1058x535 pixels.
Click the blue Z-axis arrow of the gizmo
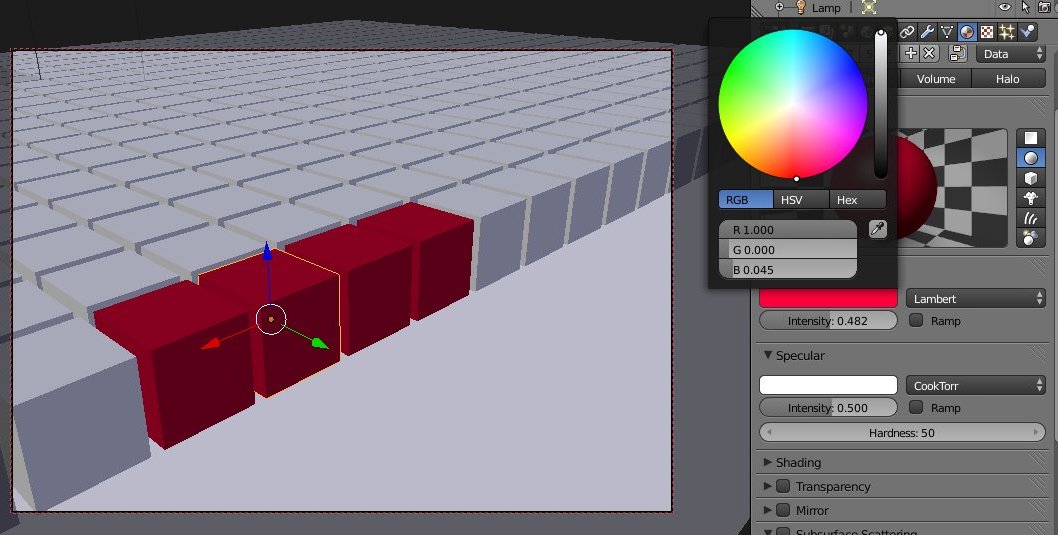click(267, 252)
